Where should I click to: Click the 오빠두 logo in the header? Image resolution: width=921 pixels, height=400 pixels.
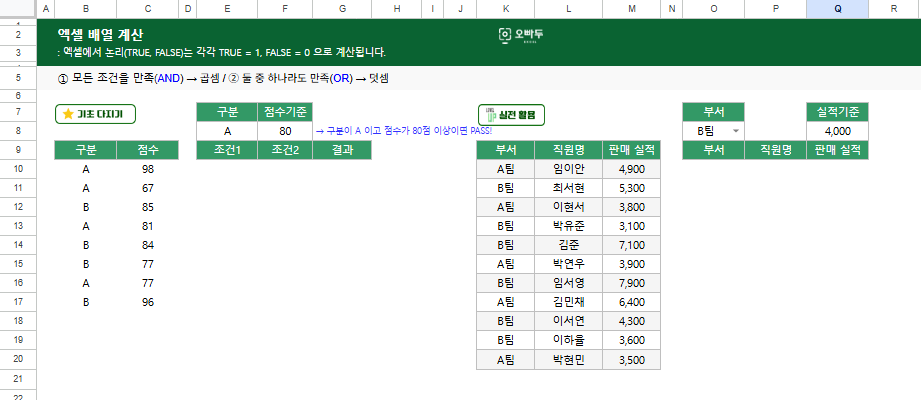[521, 35]
